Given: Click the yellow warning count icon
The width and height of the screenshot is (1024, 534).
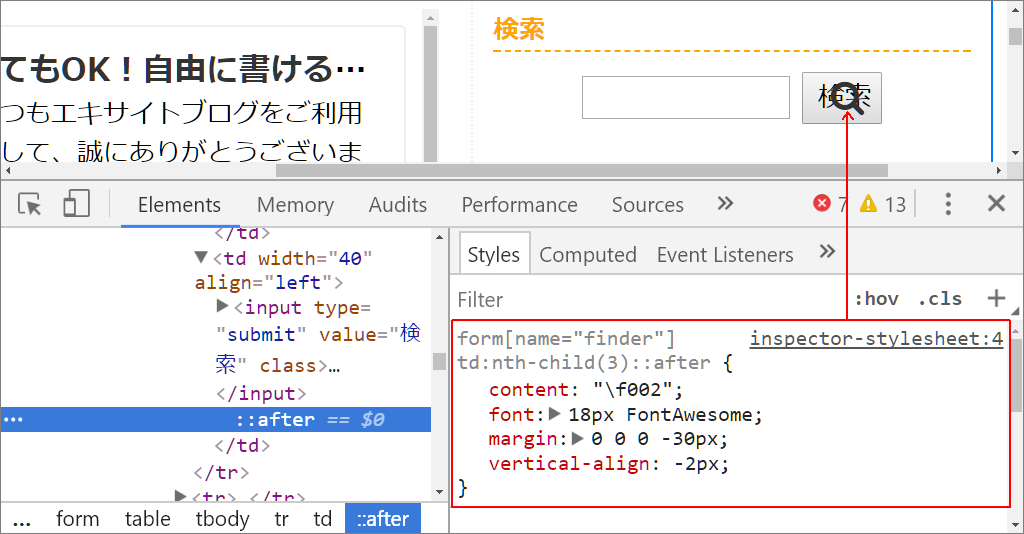Looking at the screenshot, I should pyautogui.click(x=868, y=204).
